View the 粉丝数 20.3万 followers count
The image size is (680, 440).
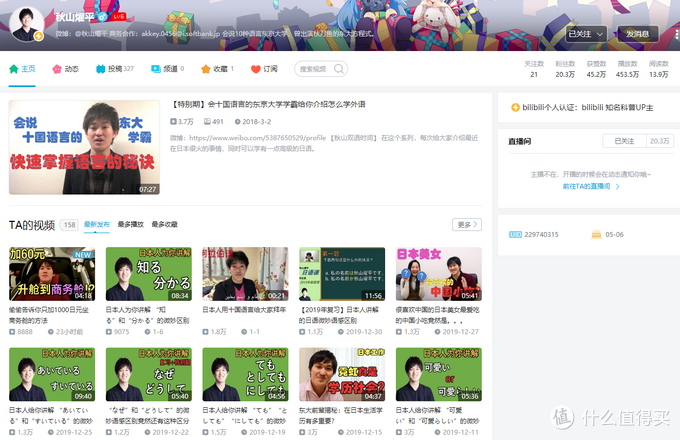point(565,69)
